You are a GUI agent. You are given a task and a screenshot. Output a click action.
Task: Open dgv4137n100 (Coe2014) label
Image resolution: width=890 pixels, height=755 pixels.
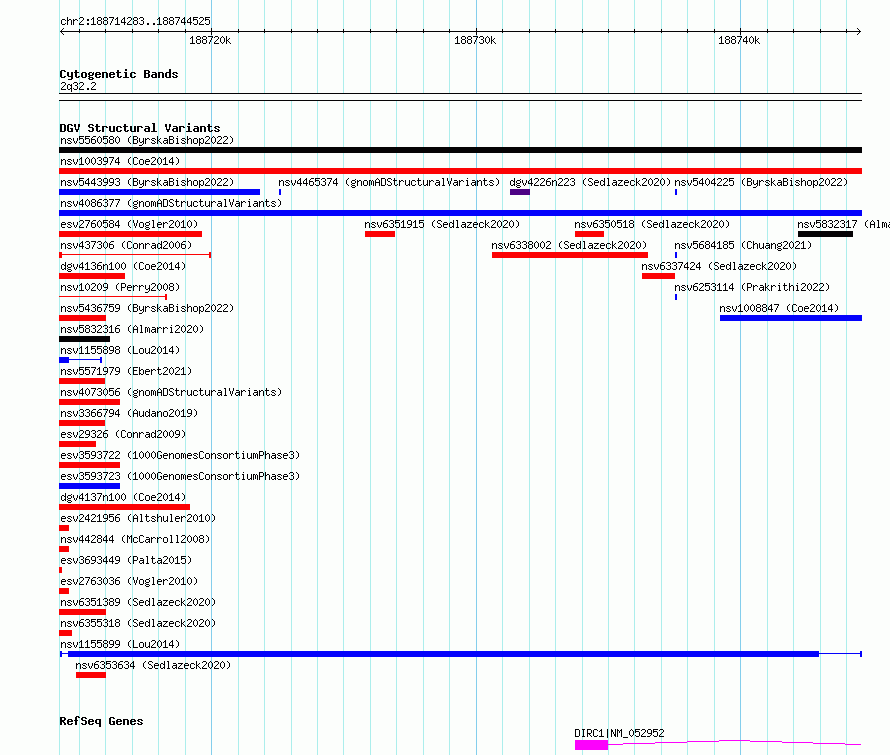123,497
